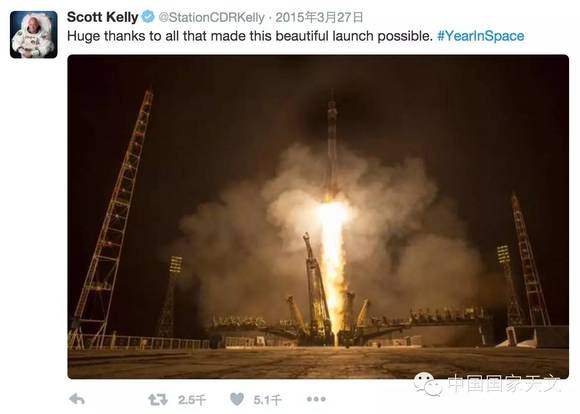The width and height of the screenshot is (580, 414).
Task: Click the bright rocket exhaust flame
Action: tap(334, 266)
